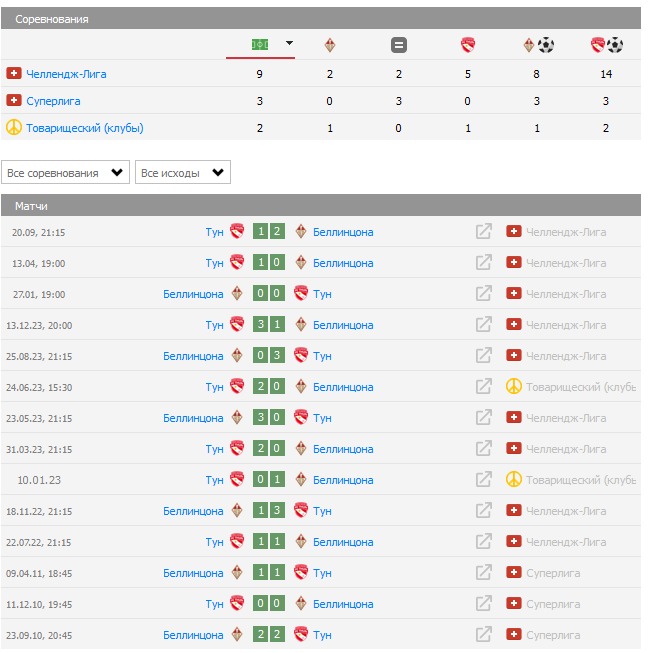648x653 pixels.
Task: Click Bellinzona wins crest in table header
Action: 330,45
